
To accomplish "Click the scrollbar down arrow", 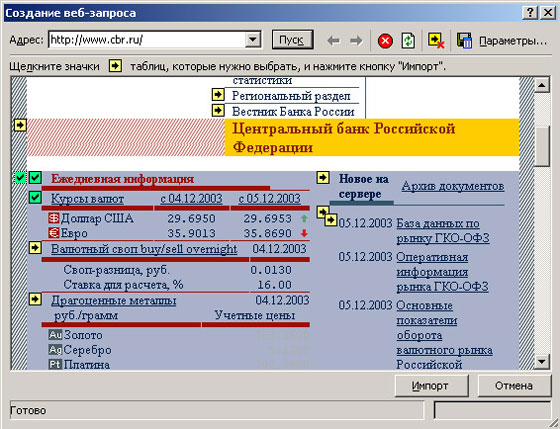I will (x=542, y=361).
